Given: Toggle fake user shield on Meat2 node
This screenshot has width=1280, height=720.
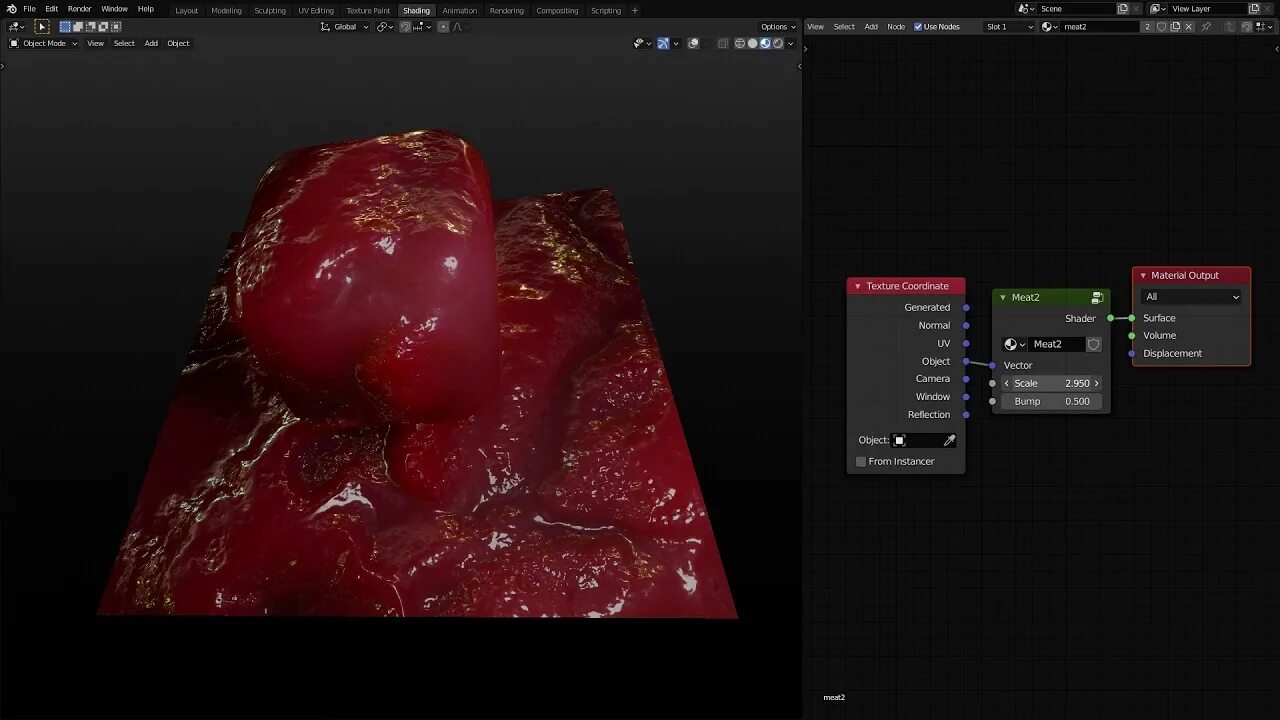Looking at the screenshot, I should 1094,344.
